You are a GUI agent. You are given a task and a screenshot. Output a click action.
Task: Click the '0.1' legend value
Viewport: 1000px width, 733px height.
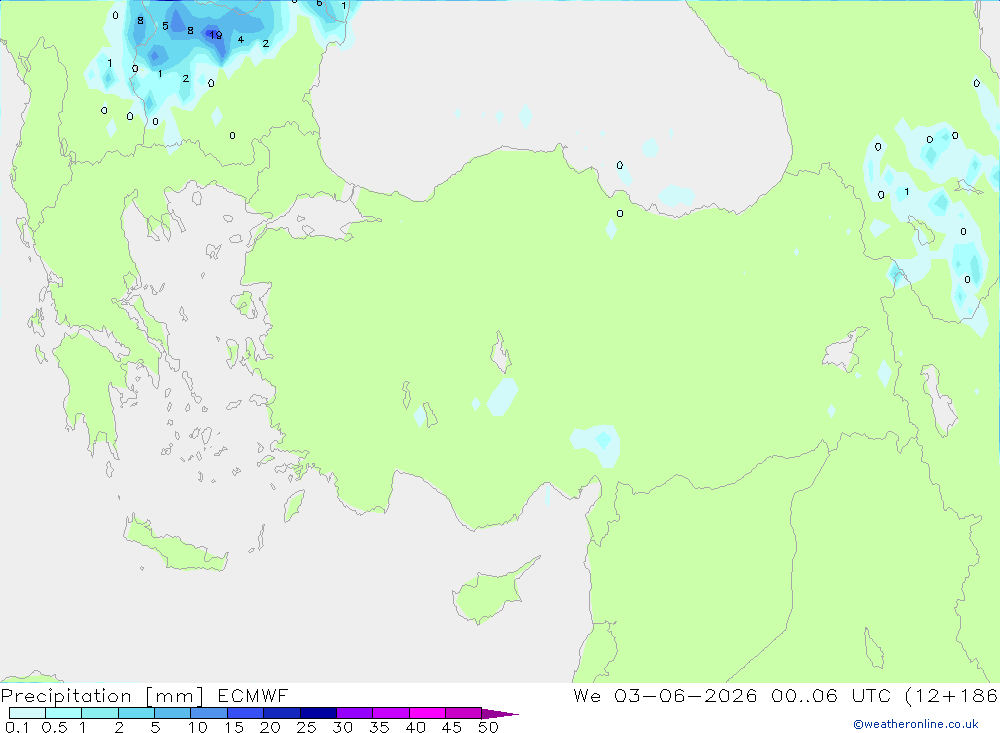click(17, 727)
